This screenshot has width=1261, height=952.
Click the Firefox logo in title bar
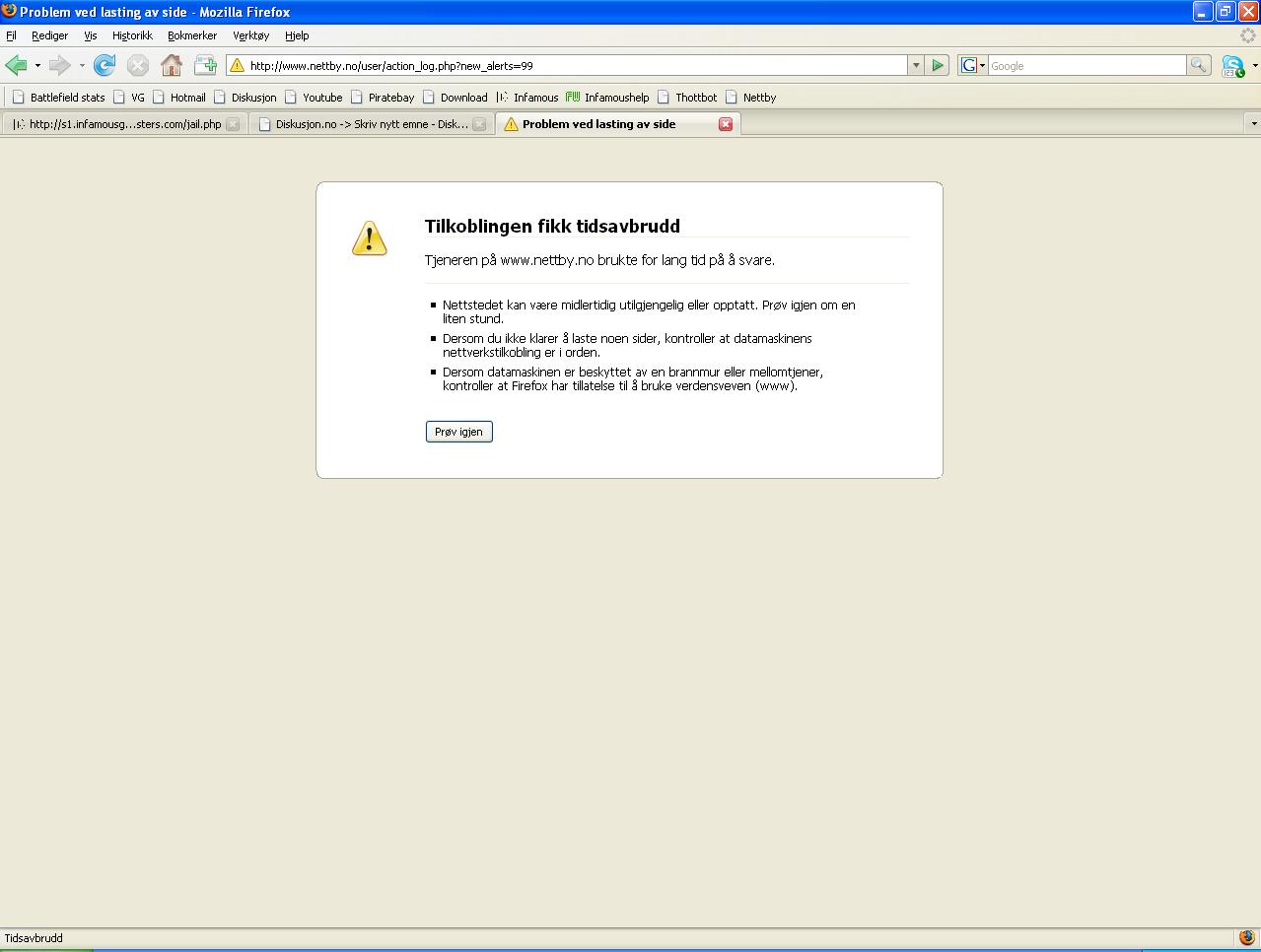click(9, 11)
